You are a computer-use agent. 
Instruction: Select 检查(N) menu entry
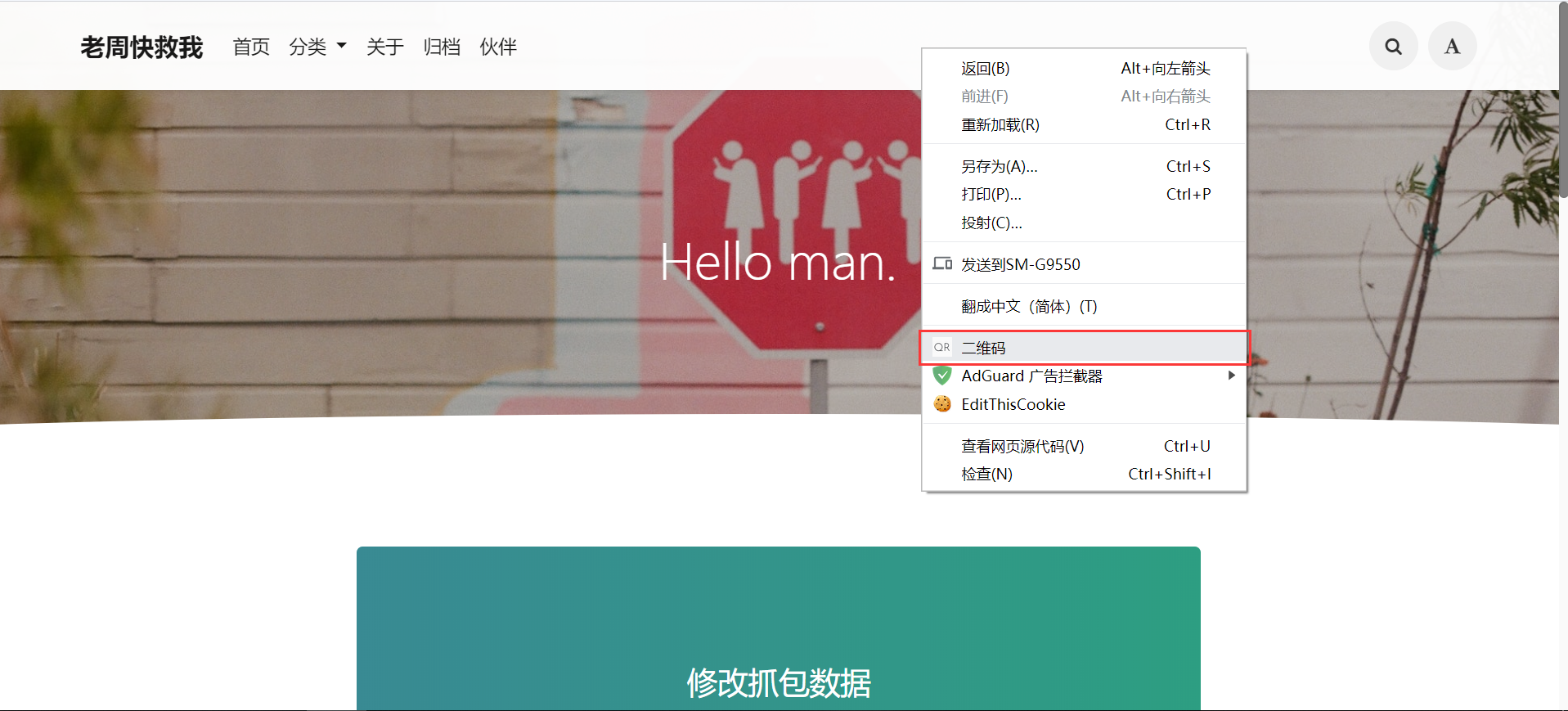[1084, 475]
